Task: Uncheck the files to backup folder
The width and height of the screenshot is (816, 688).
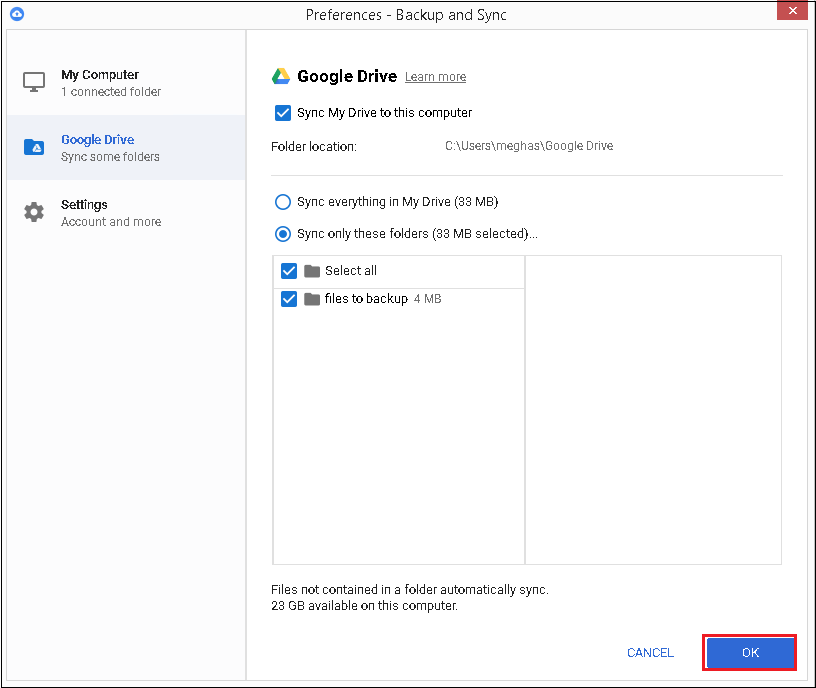Action: click(x=289, y=299)
